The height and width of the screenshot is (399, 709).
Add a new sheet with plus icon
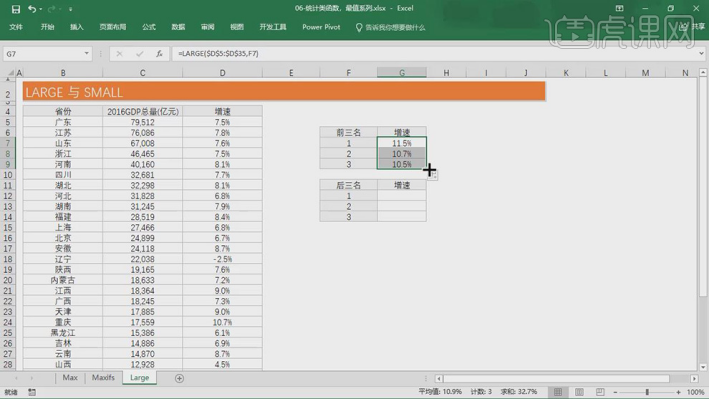180,378
